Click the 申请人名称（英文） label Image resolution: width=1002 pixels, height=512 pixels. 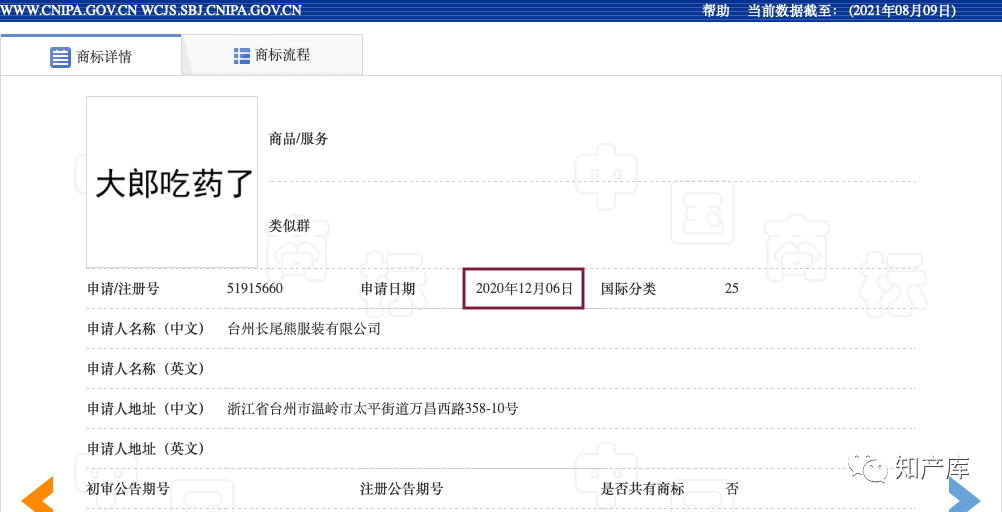(146, 369)
